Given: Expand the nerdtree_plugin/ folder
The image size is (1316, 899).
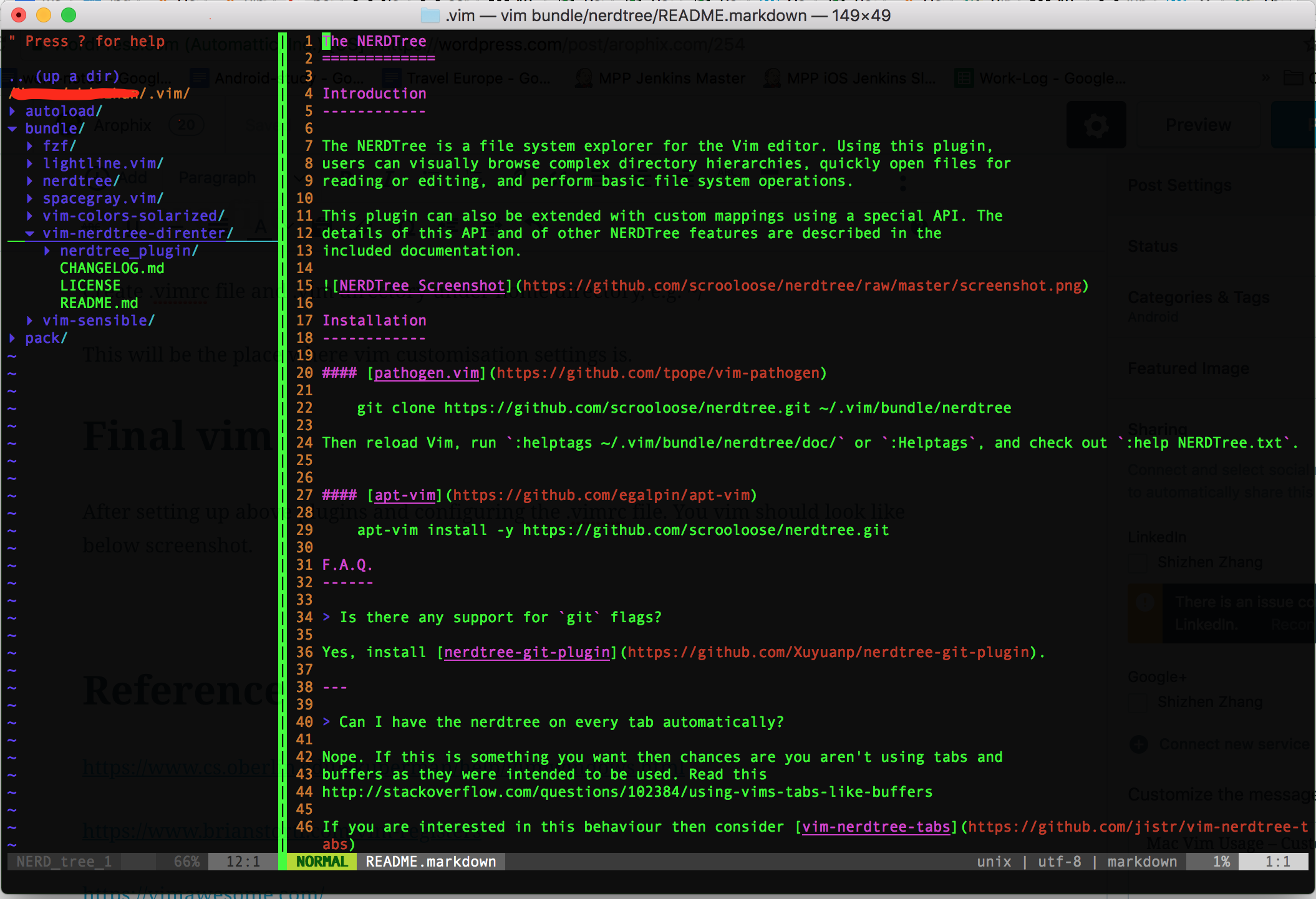Looking at the screenshot, I should coord(48,251).
